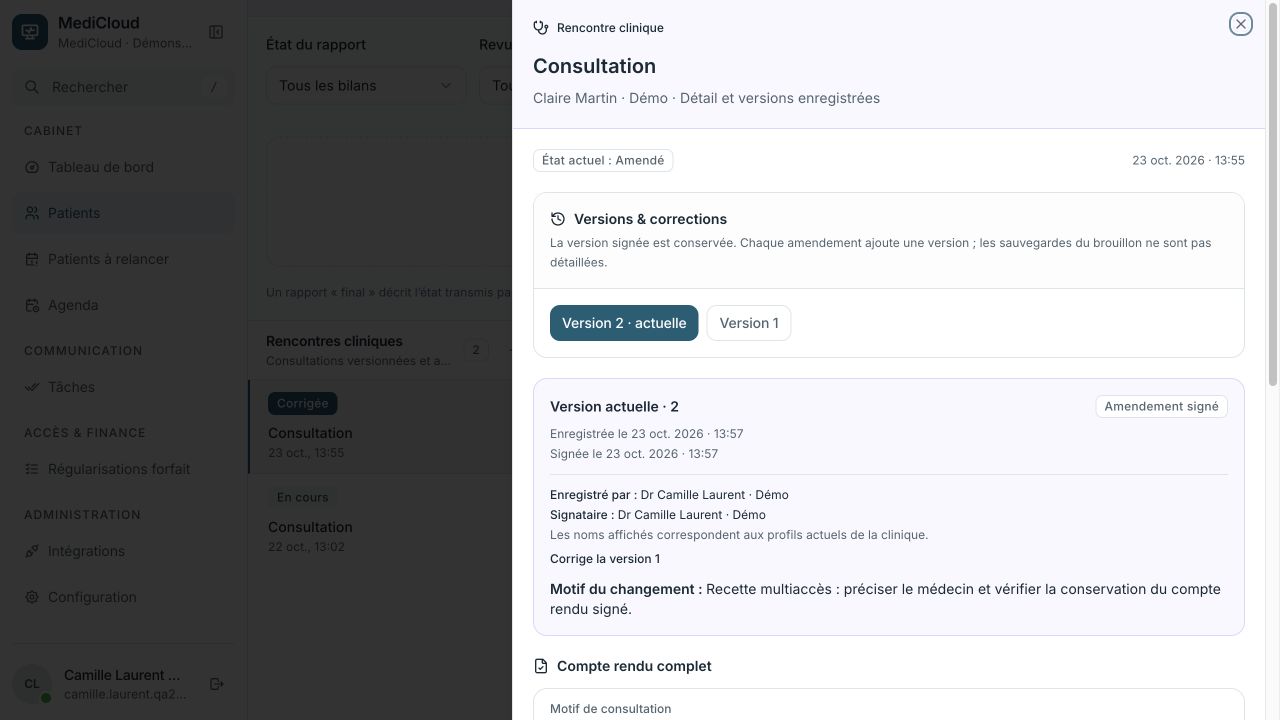The height and width of the screenshot is (720, 1280).
Task: Click the panel's vertical scrollbar
Action: 1273,200
